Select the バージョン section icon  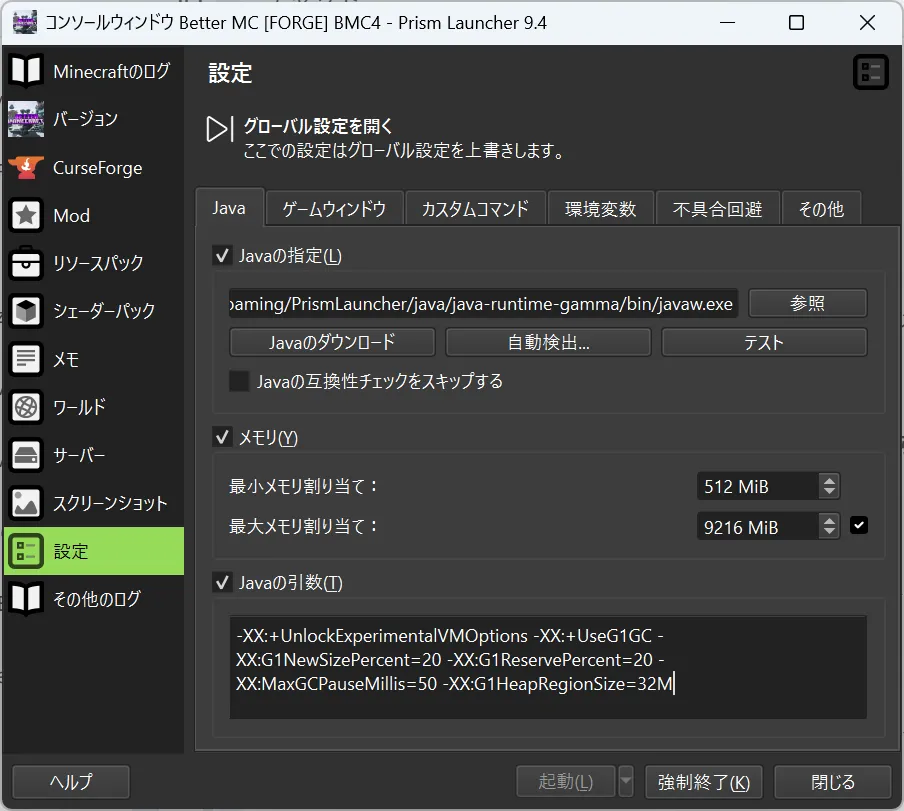pos(27,119)
